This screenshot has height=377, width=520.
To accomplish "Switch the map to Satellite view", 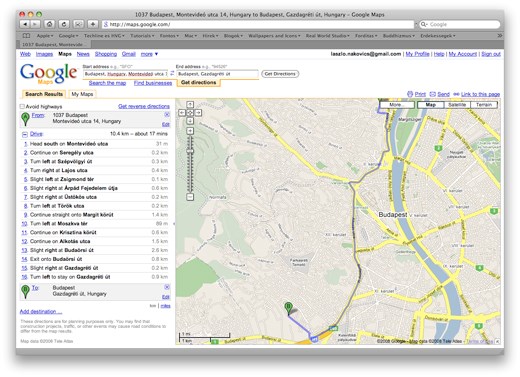I will pyautogui.click(x=457, y=105).
